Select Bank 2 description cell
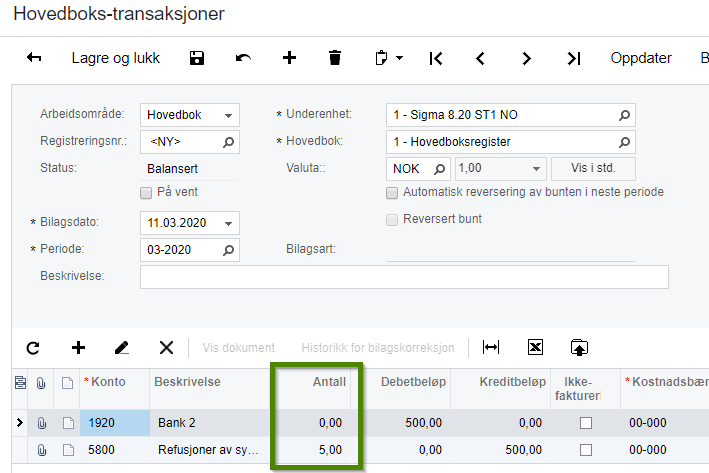 pyautogui.click(x=210, y=423)
